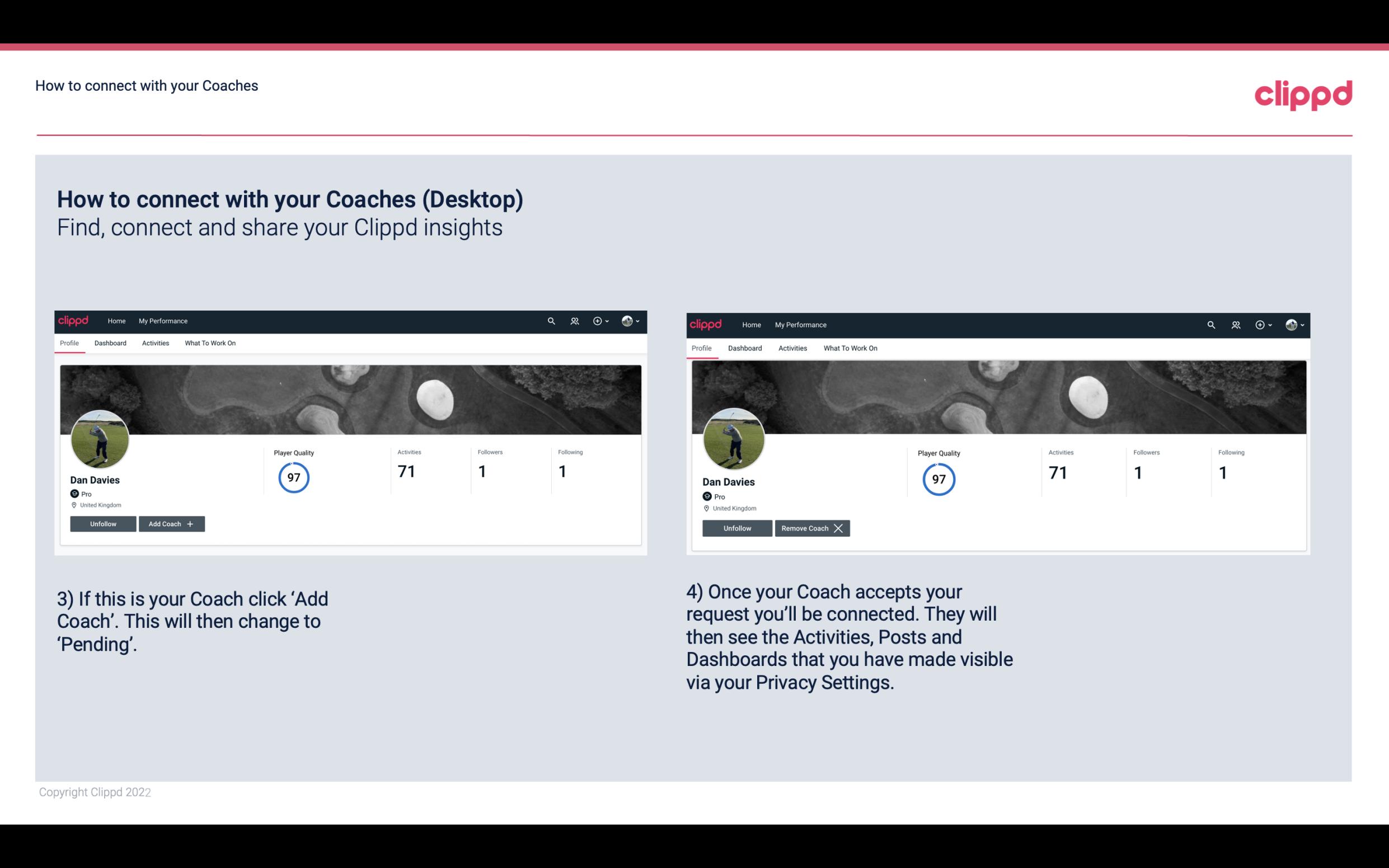
Task: Click the 'Add Coach' button on left screen
Action: 171,523
